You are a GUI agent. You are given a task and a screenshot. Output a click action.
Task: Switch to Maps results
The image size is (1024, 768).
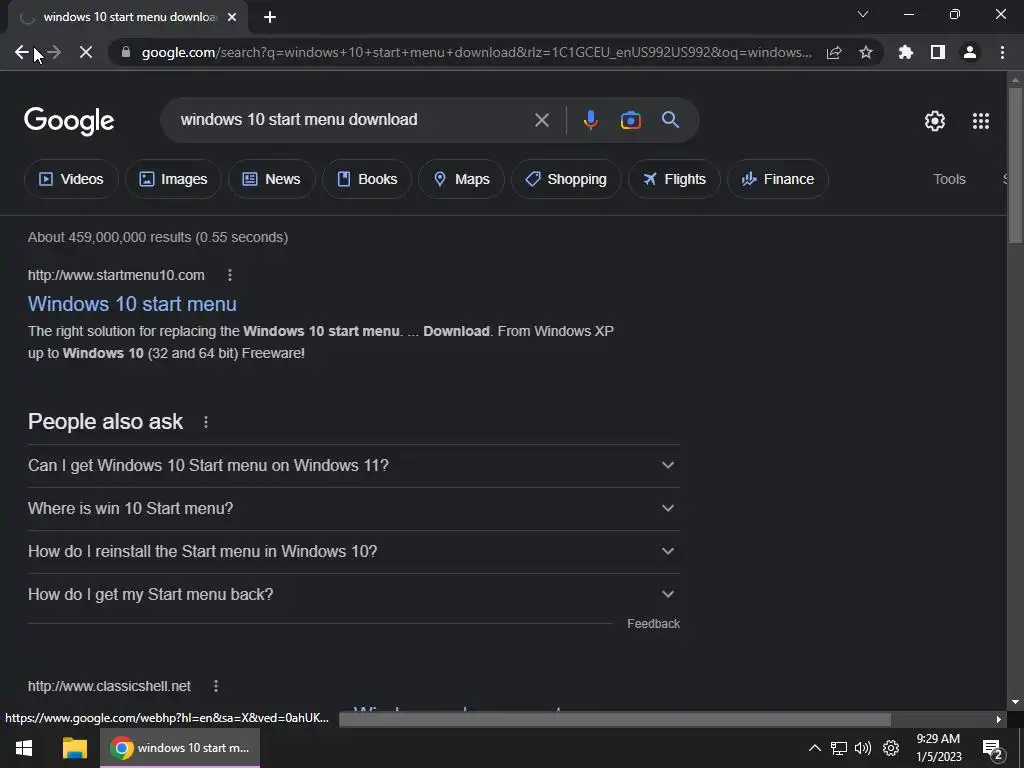[461, 179]
